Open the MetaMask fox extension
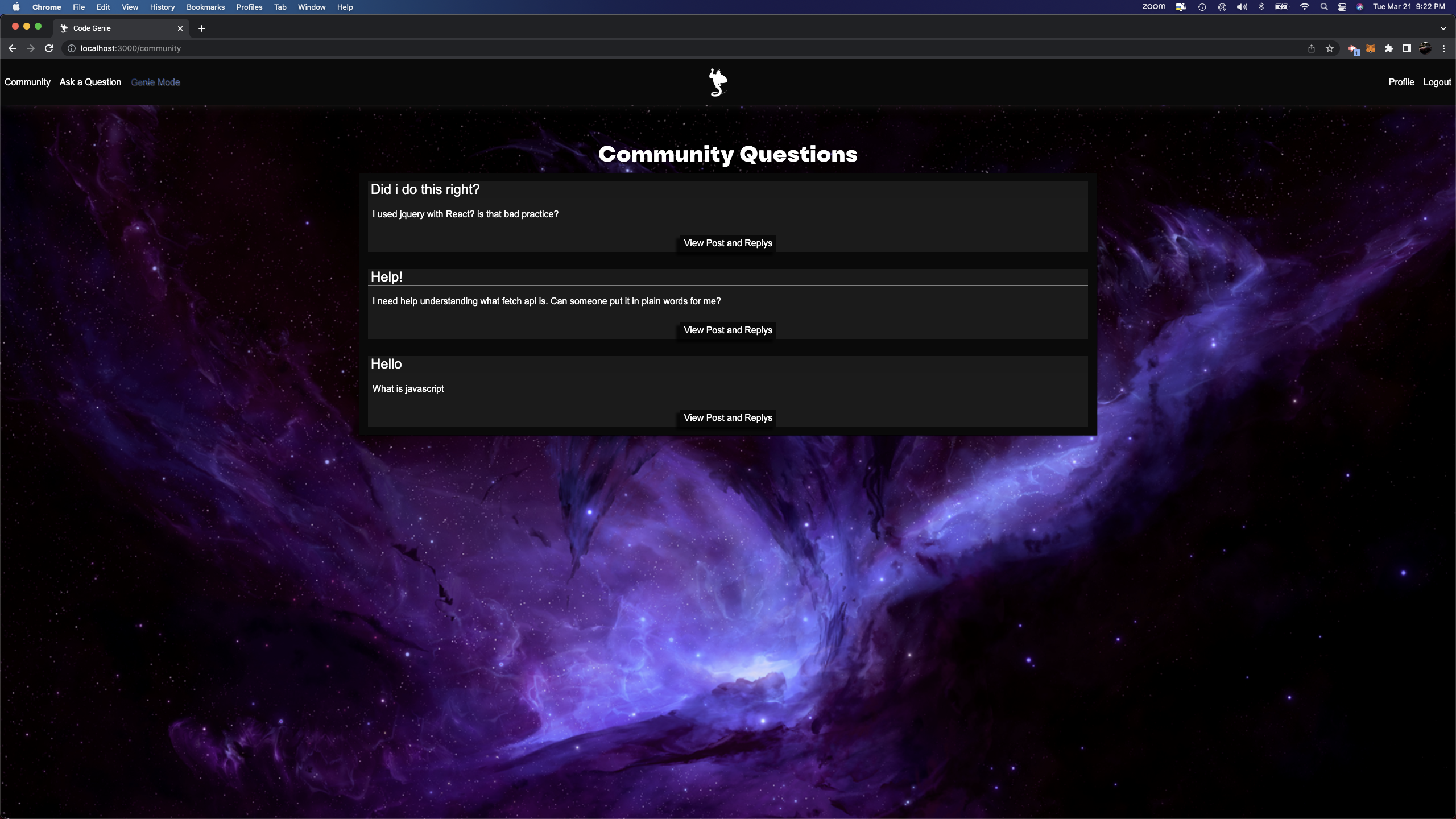This screenshot has width=1456, height=819. point(1371,48)
